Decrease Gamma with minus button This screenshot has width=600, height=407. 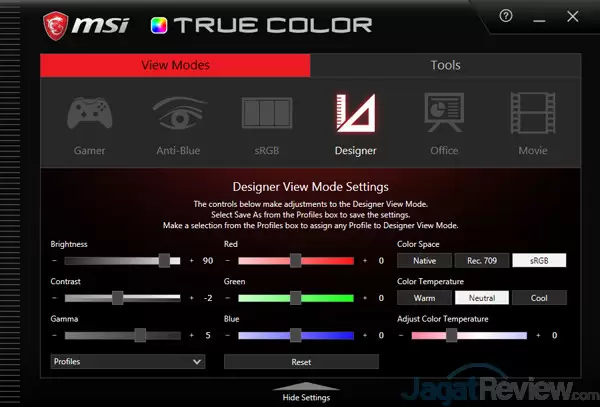(54, 335)
